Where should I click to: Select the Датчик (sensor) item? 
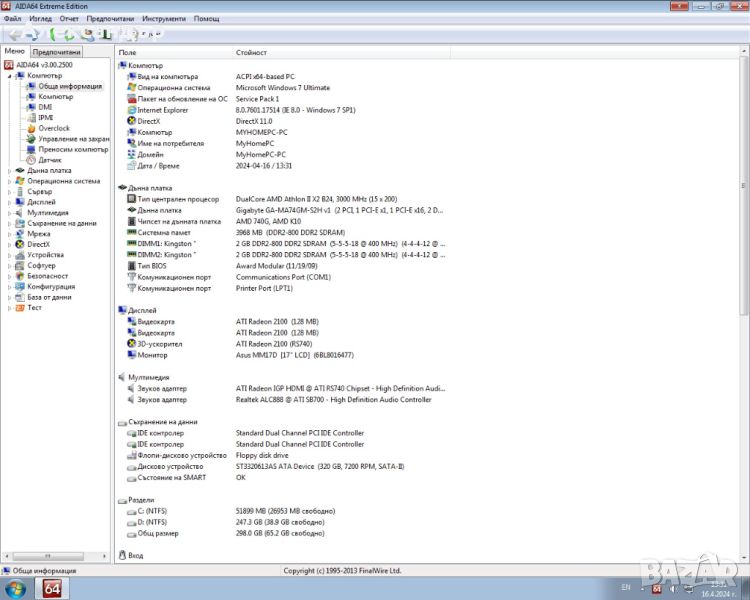50,160
